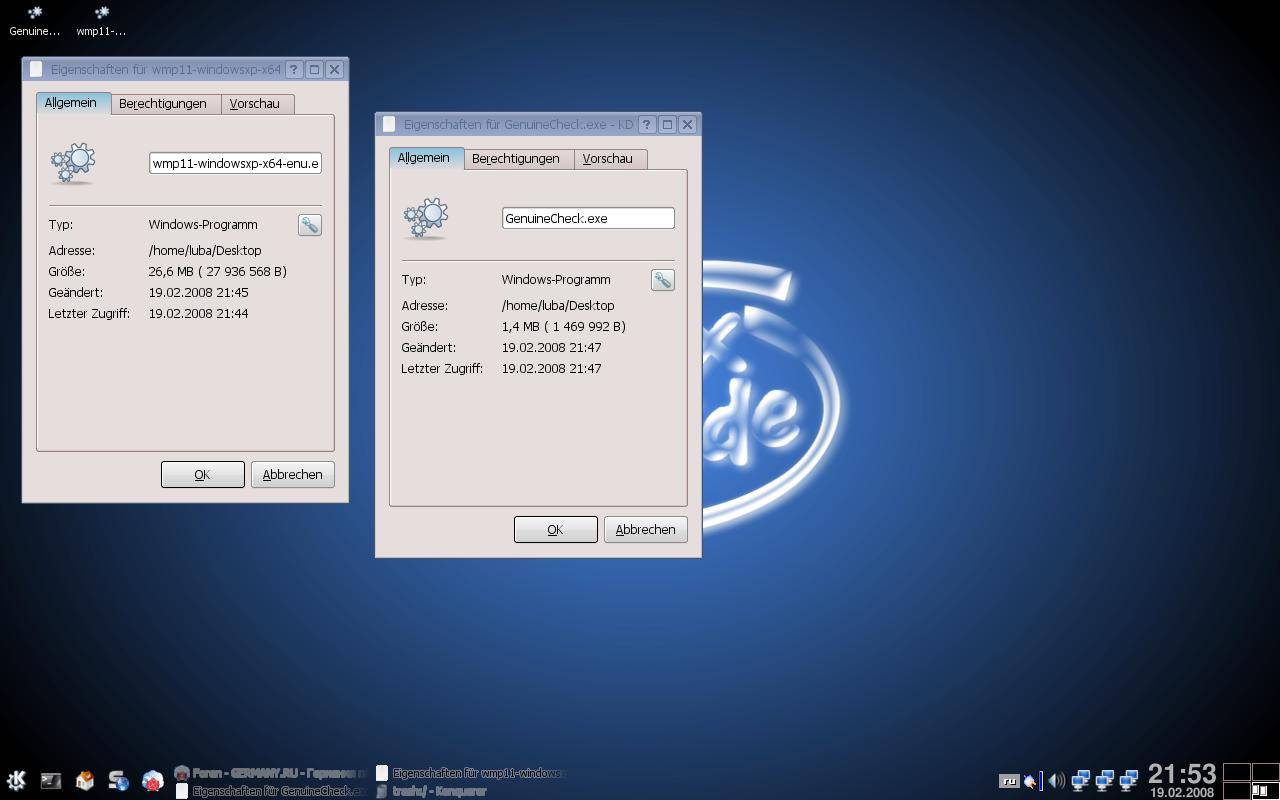Click OK in GenuineCheck properties dialog

[555, 530]
